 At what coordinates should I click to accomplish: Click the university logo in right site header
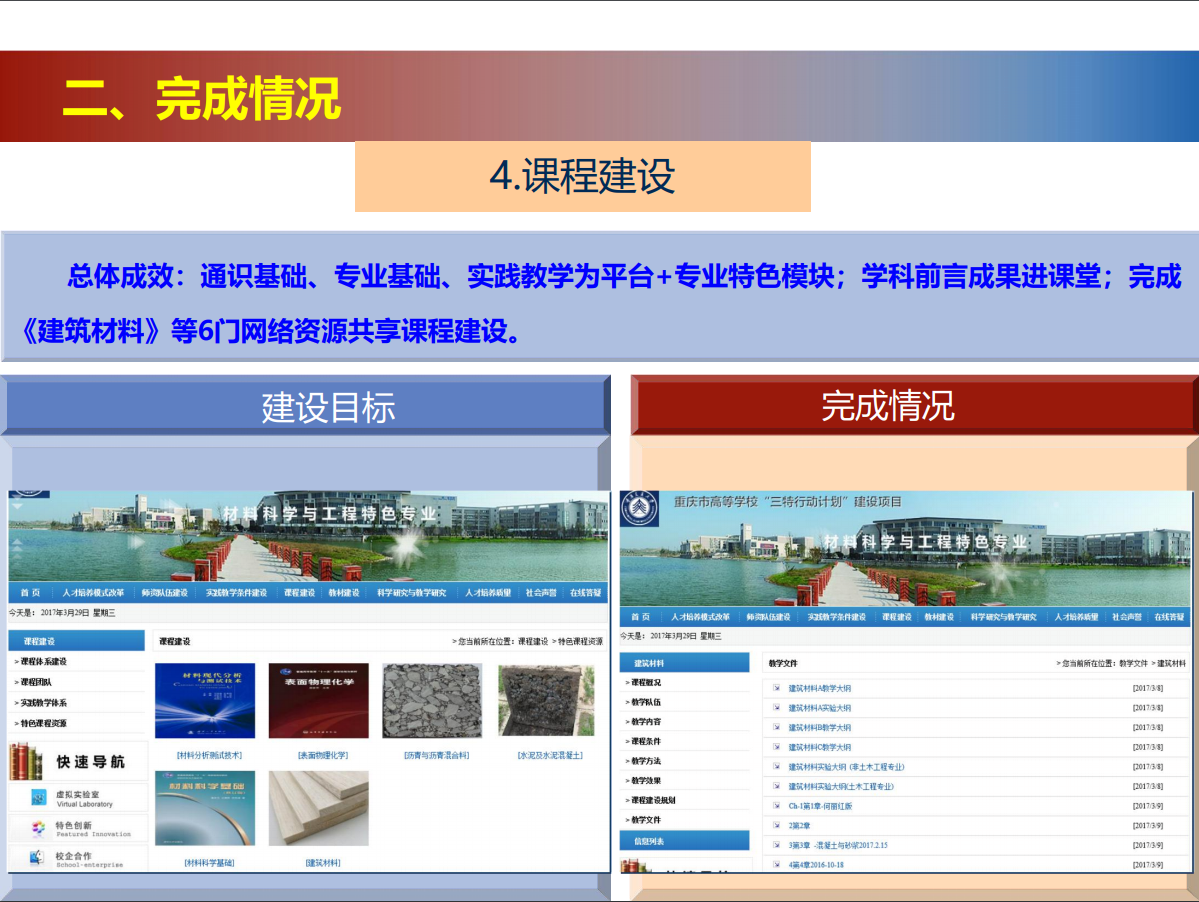(x=634, y=508)
